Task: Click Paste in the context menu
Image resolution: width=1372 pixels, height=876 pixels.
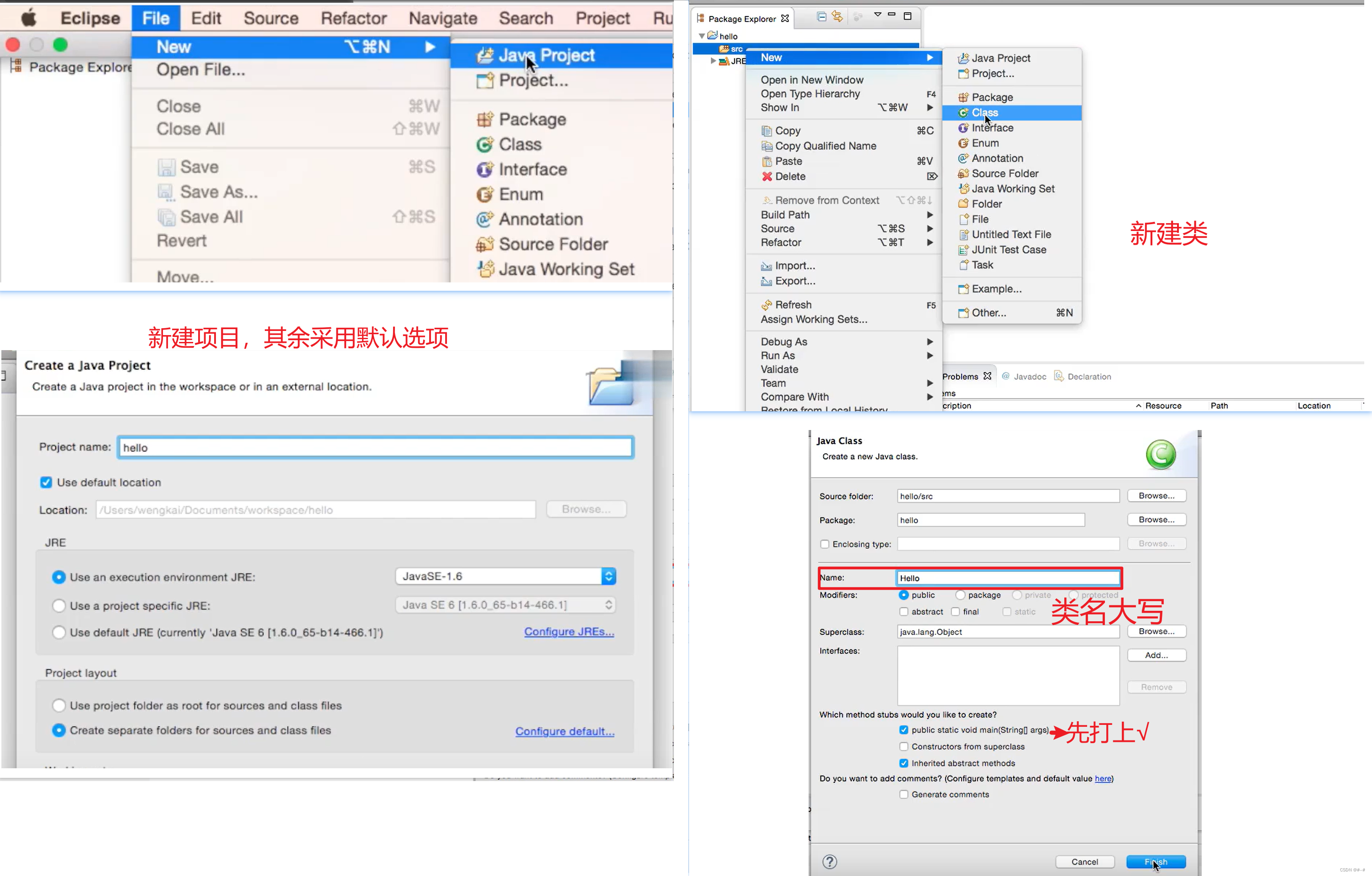Action: [x=843, y=161]
